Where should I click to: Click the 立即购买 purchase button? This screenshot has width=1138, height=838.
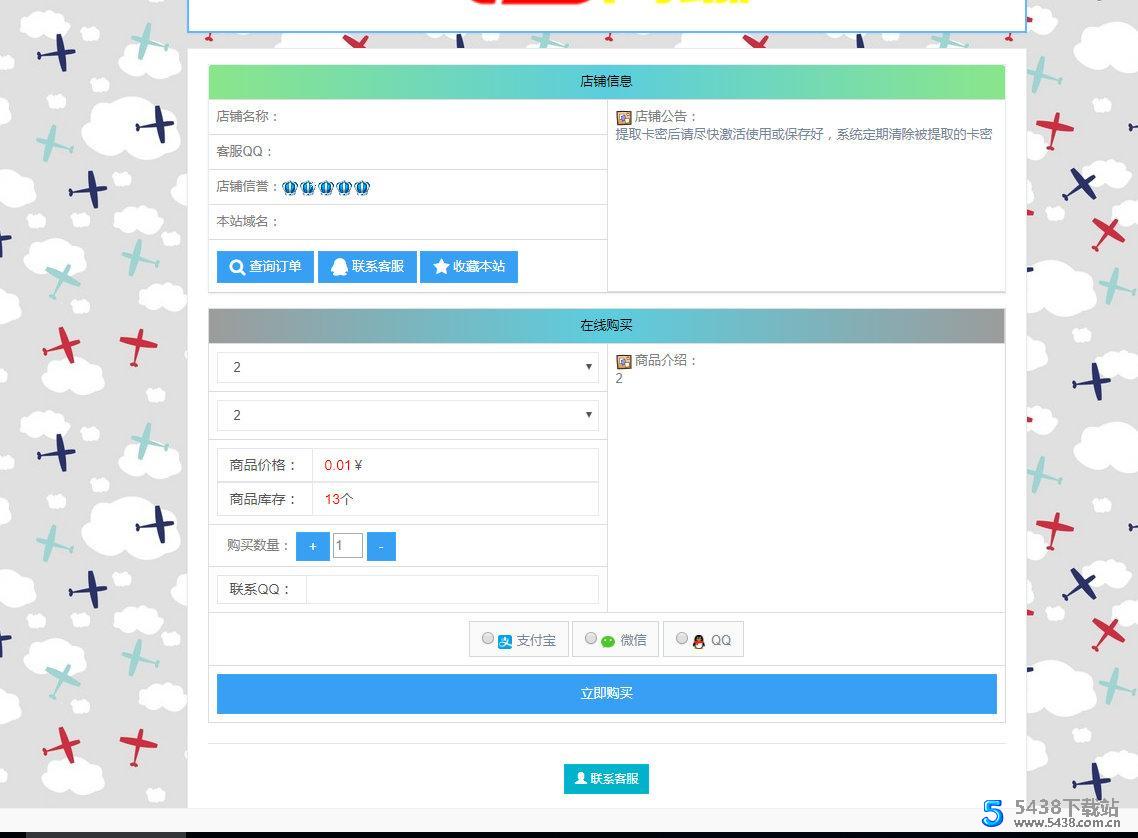click(x=606, y=693)
